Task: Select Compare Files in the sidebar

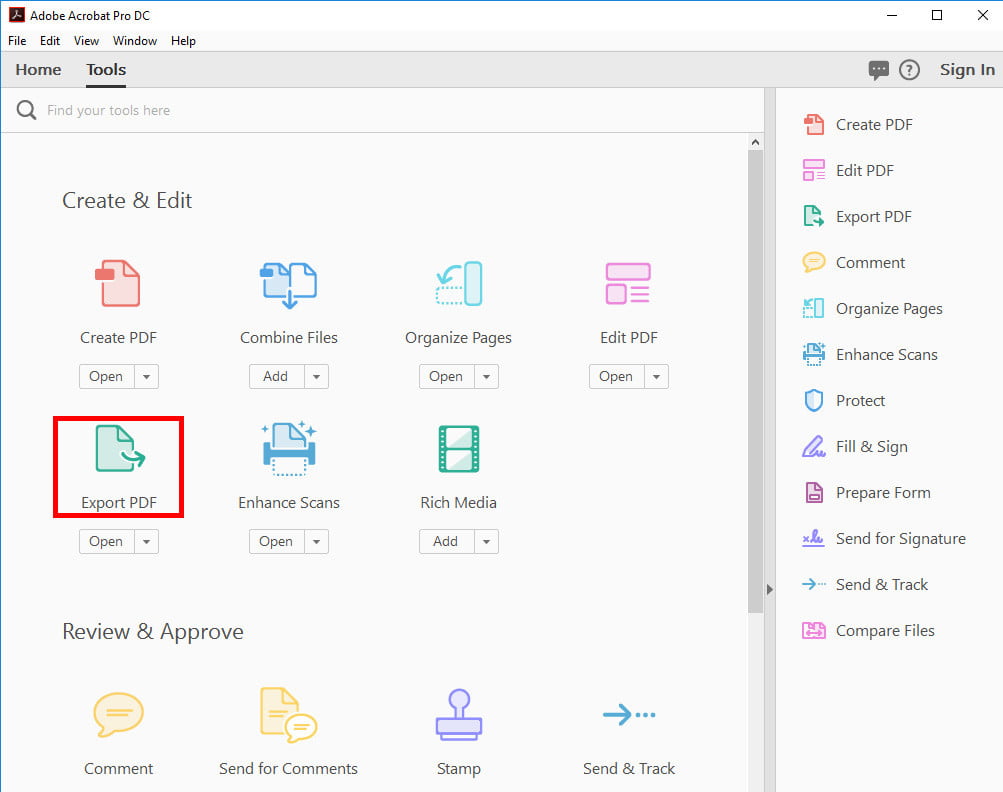Action: click(886, 630)
